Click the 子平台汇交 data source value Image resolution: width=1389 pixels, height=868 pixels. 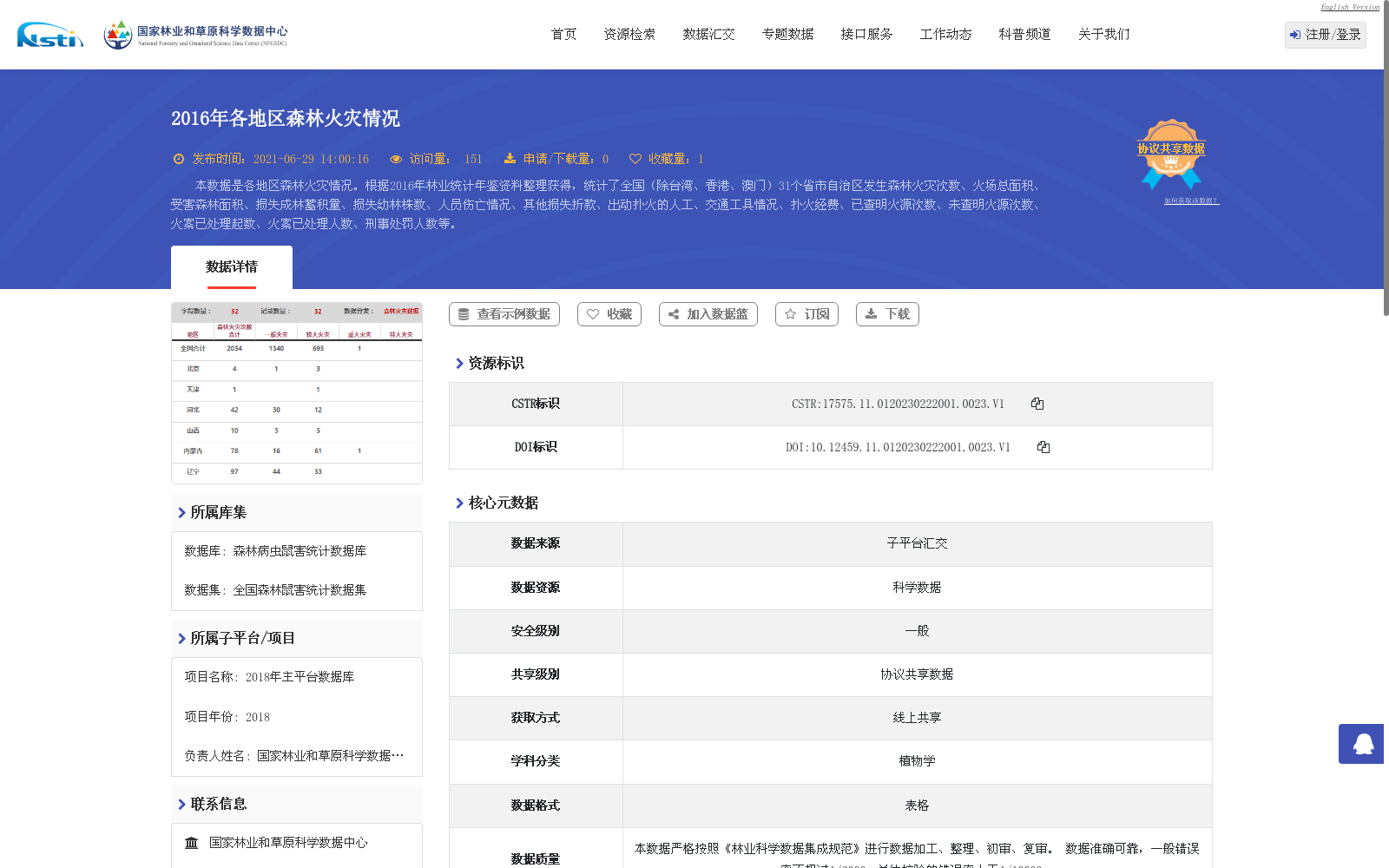[x=917, y=543]
